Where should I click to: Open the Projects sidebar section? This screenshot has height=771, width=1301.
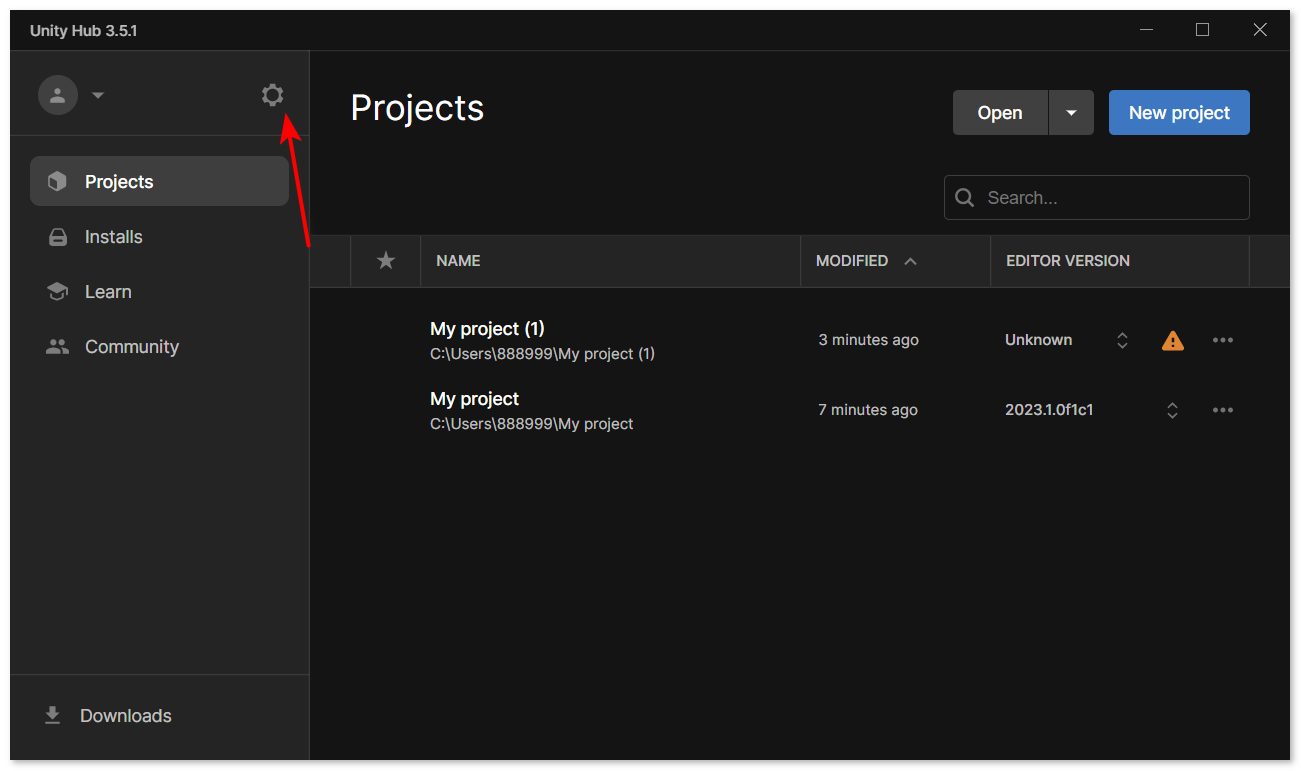(159, 181)
